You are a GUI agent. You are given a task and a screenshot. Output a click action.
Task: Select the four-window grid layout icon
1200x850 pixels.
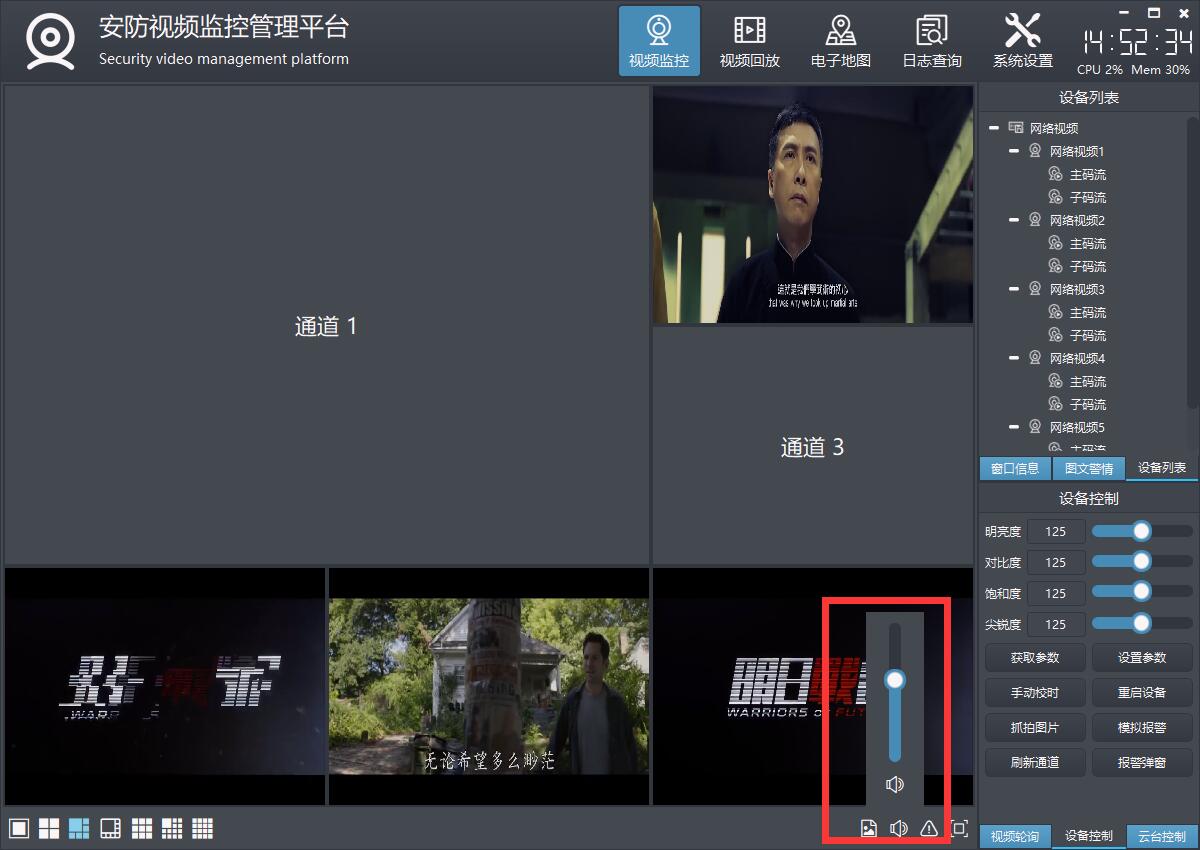pyautogui.click(x=49, y=828)
